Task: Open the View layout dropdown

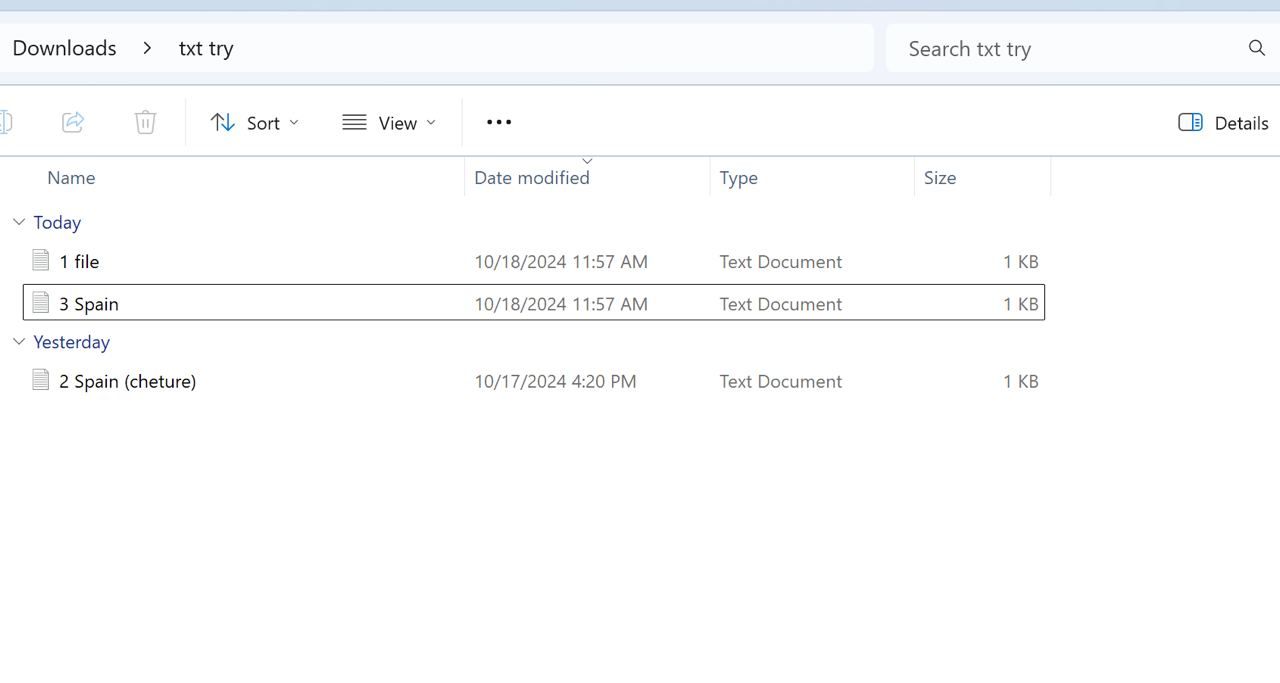Action: click(x=389, y=123)
